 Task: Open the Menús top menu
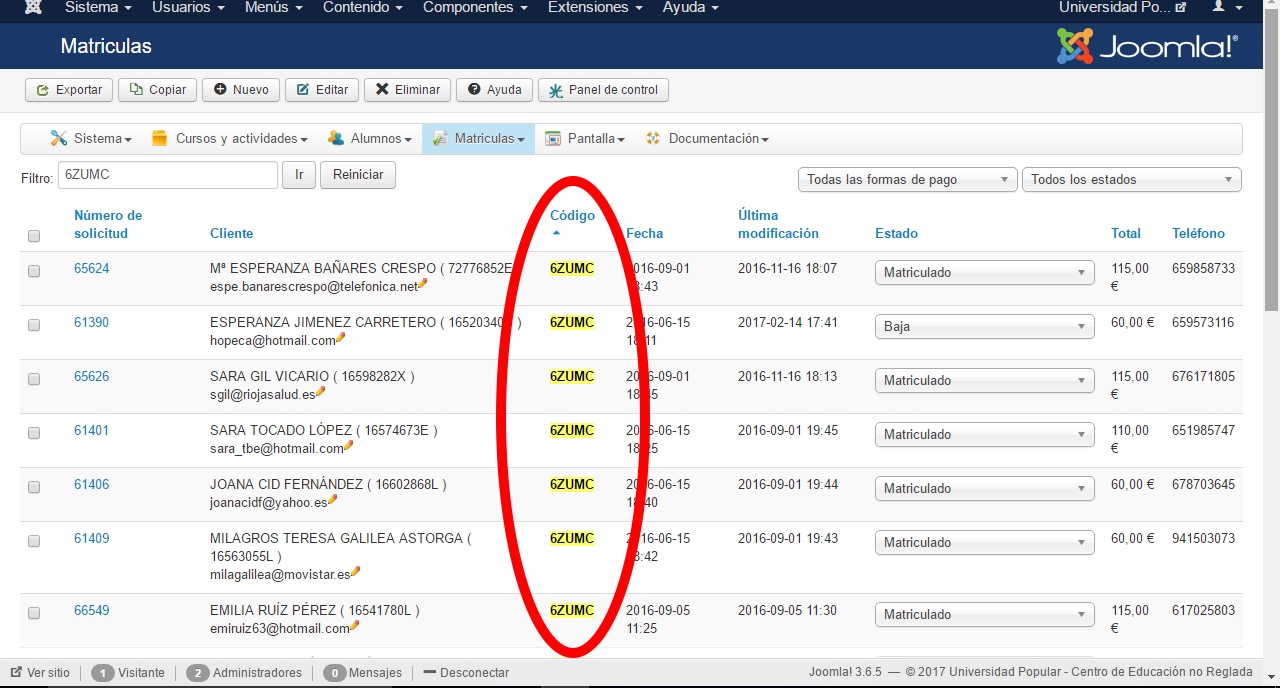[274, 7]
